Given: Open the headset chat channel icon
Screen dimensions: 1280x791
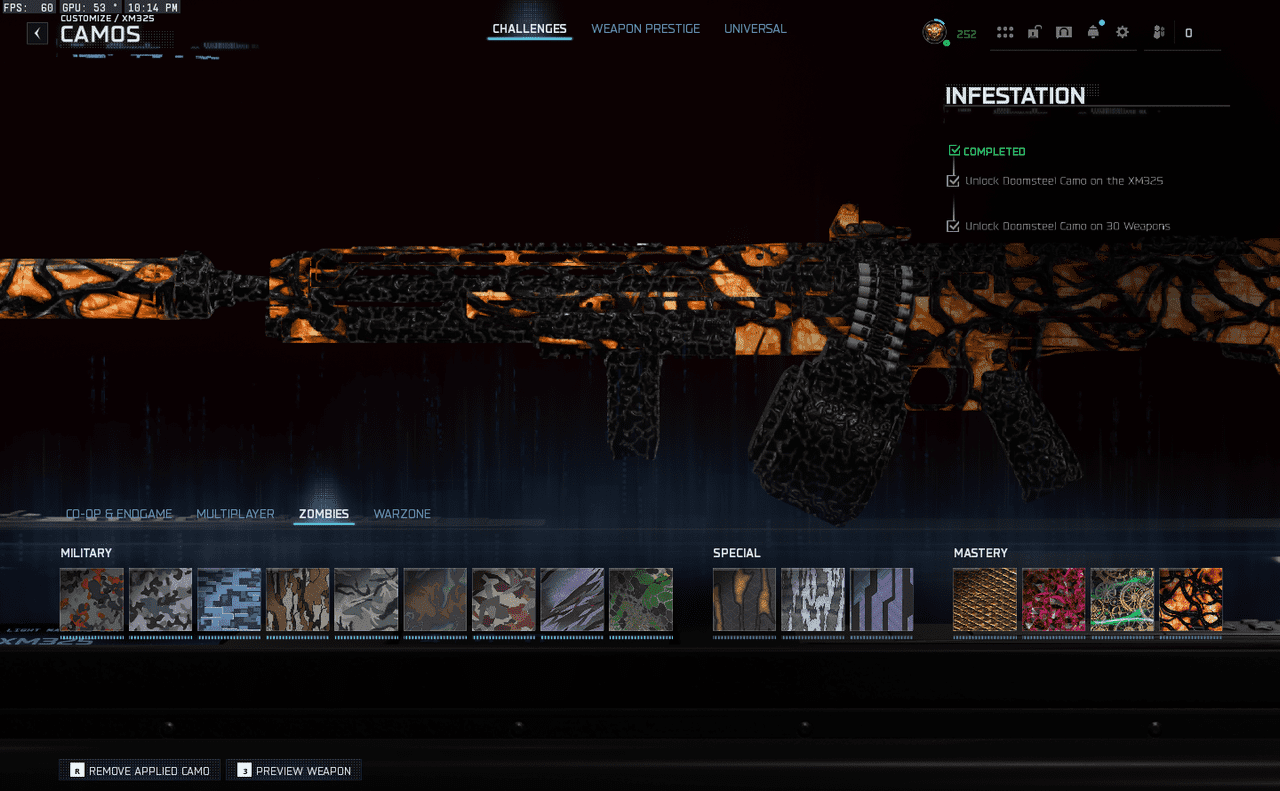Looking at the screenshot, I should (1064, 33).
